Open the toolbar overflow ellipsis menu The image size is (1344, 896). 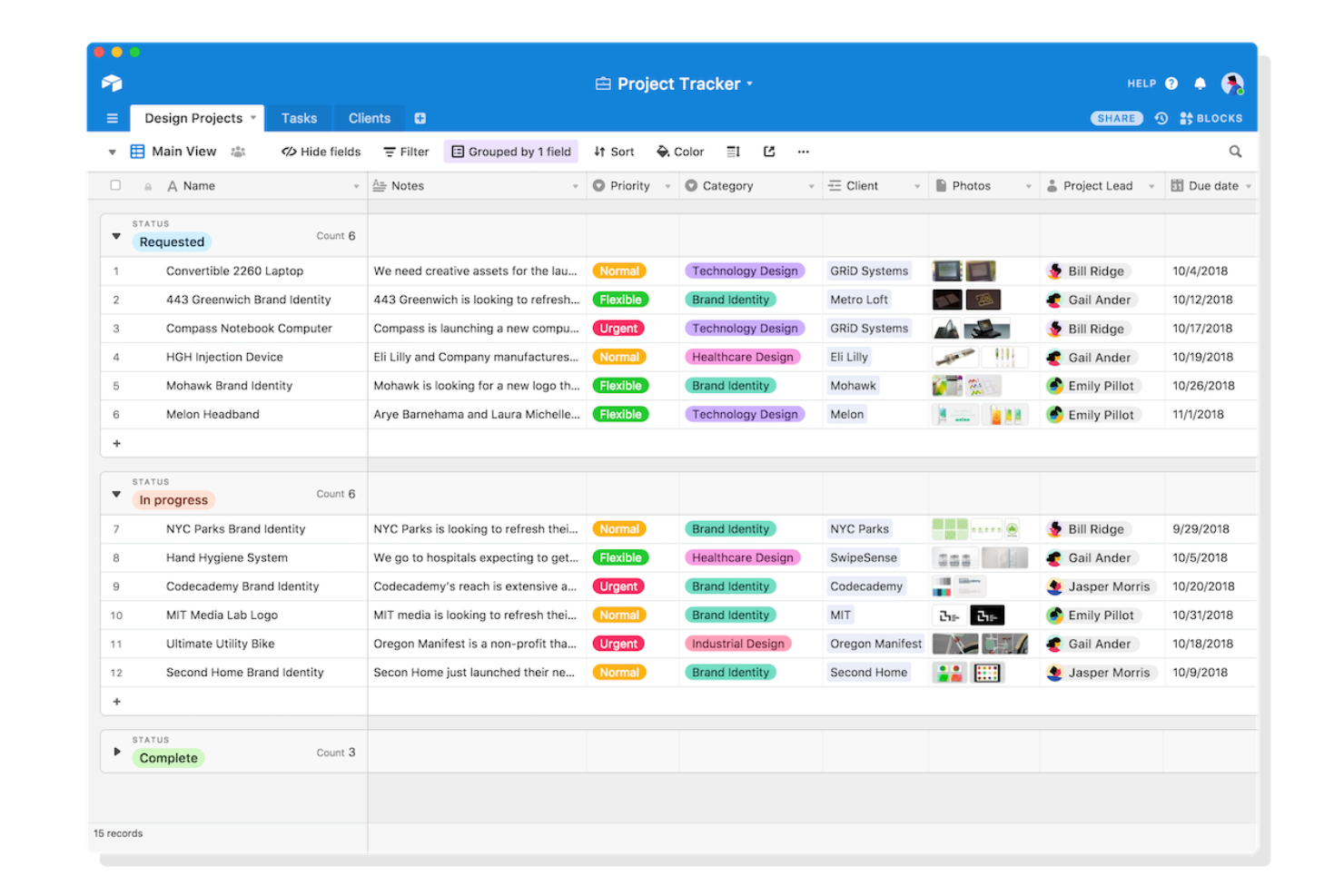click(x=803, y=152)
